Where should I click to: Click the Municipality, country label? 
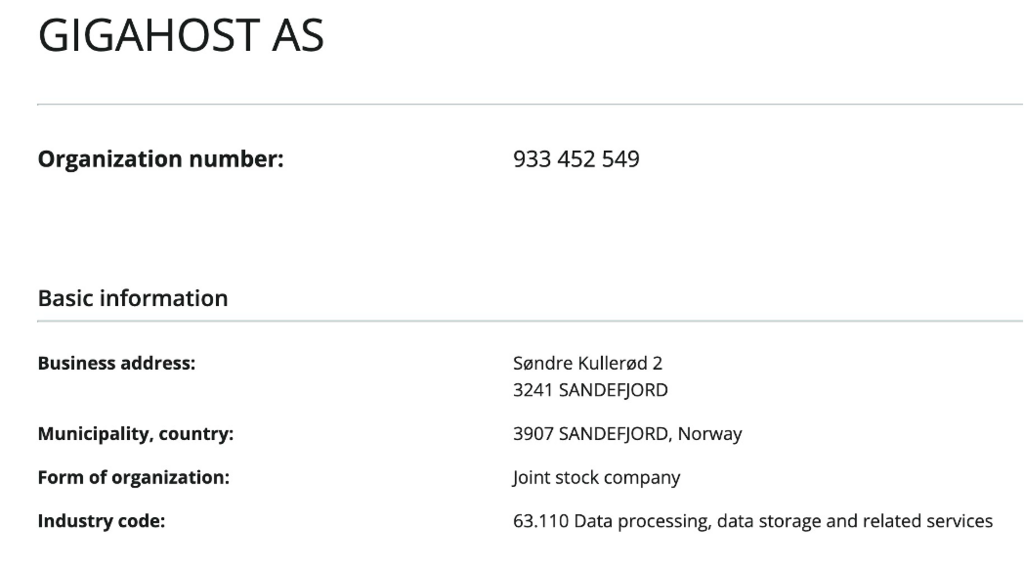(x=135, y=434)
